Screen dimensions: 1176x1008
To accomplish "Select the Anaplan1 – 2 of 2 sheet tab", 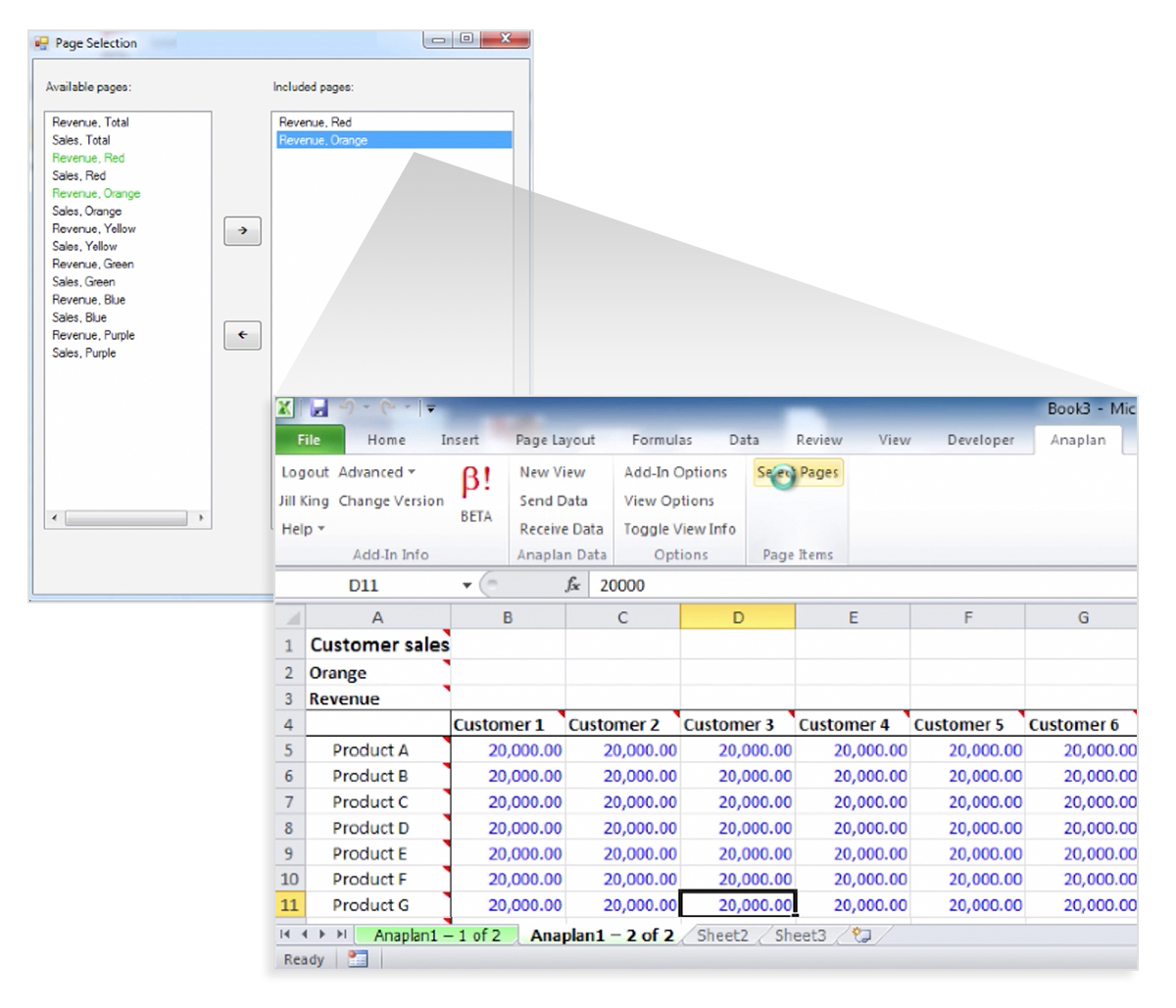I will pos(602,936).
